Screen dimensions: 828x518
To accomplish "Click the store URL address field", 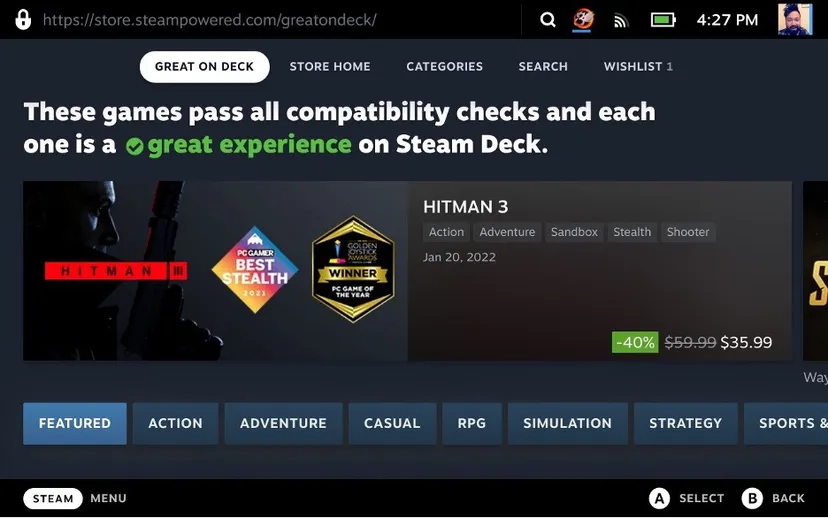I will coord(210,20).
